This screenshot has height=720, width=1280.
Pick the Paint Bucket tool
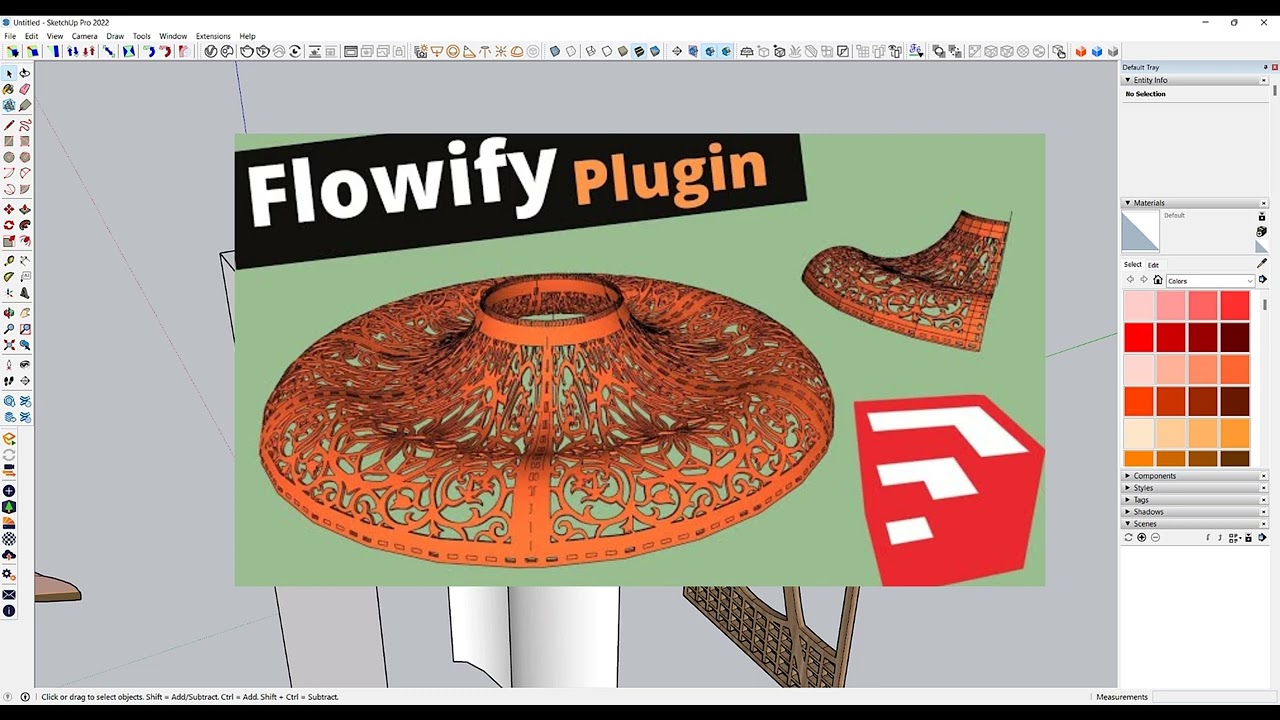click(x=9, y=89)
